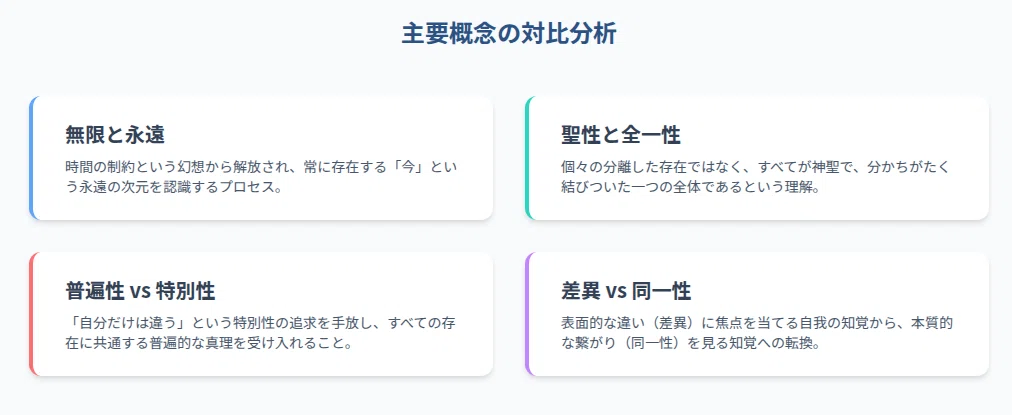Image resolution: width=1012 pixels, height=415 pixels.
Task: Click the 主要概念の対比分析 heading
Action: pyautogui.click(x=509, y=34)
